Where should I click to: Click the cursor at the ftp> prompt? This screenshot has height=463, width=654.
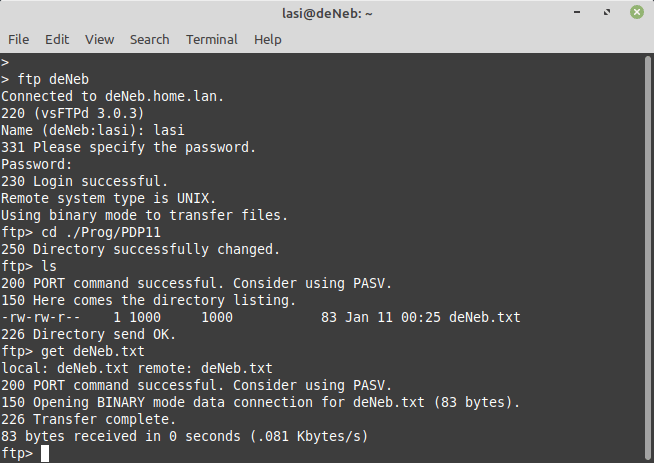45,453
